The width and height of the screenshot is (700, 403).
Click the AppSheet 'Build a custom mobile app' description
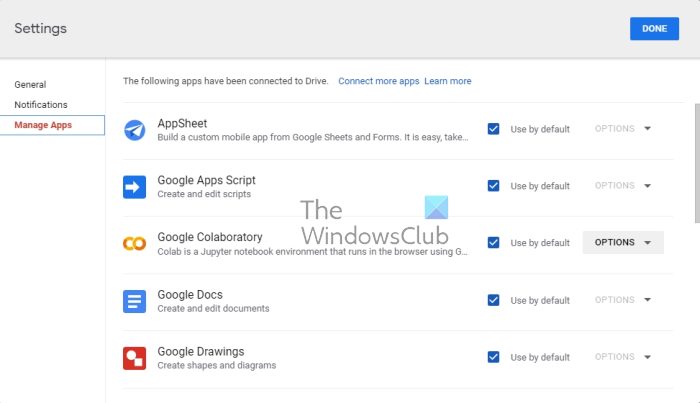(x=312, y=137)
